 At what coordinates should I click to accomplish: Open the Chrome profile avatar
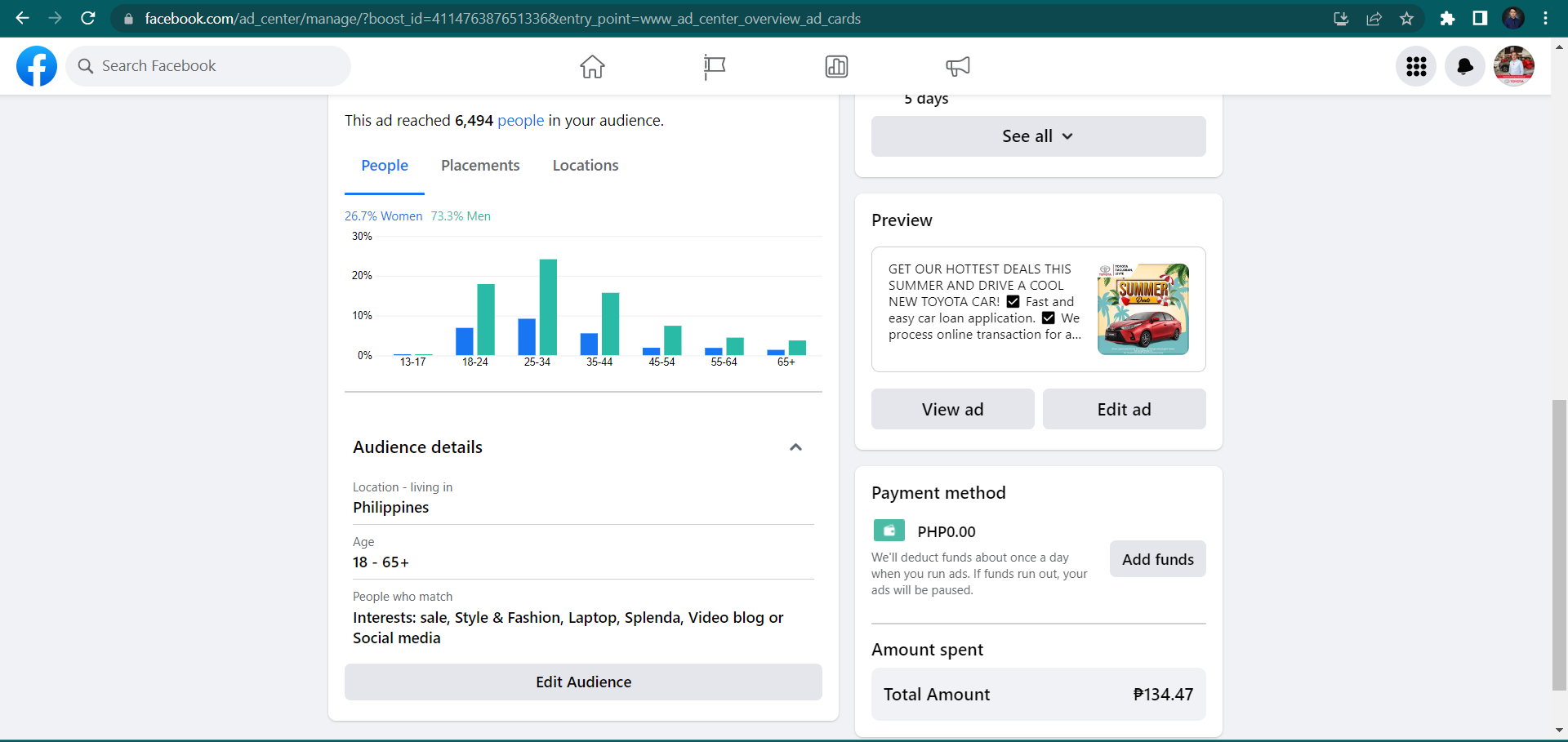[1513, 19]
